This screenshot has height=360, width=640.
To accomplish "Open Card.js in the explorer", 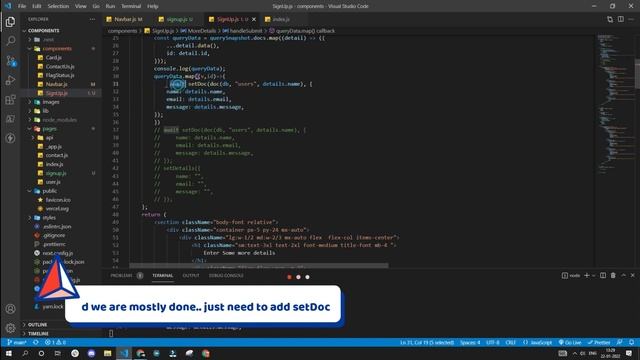I will click(53, 58).
